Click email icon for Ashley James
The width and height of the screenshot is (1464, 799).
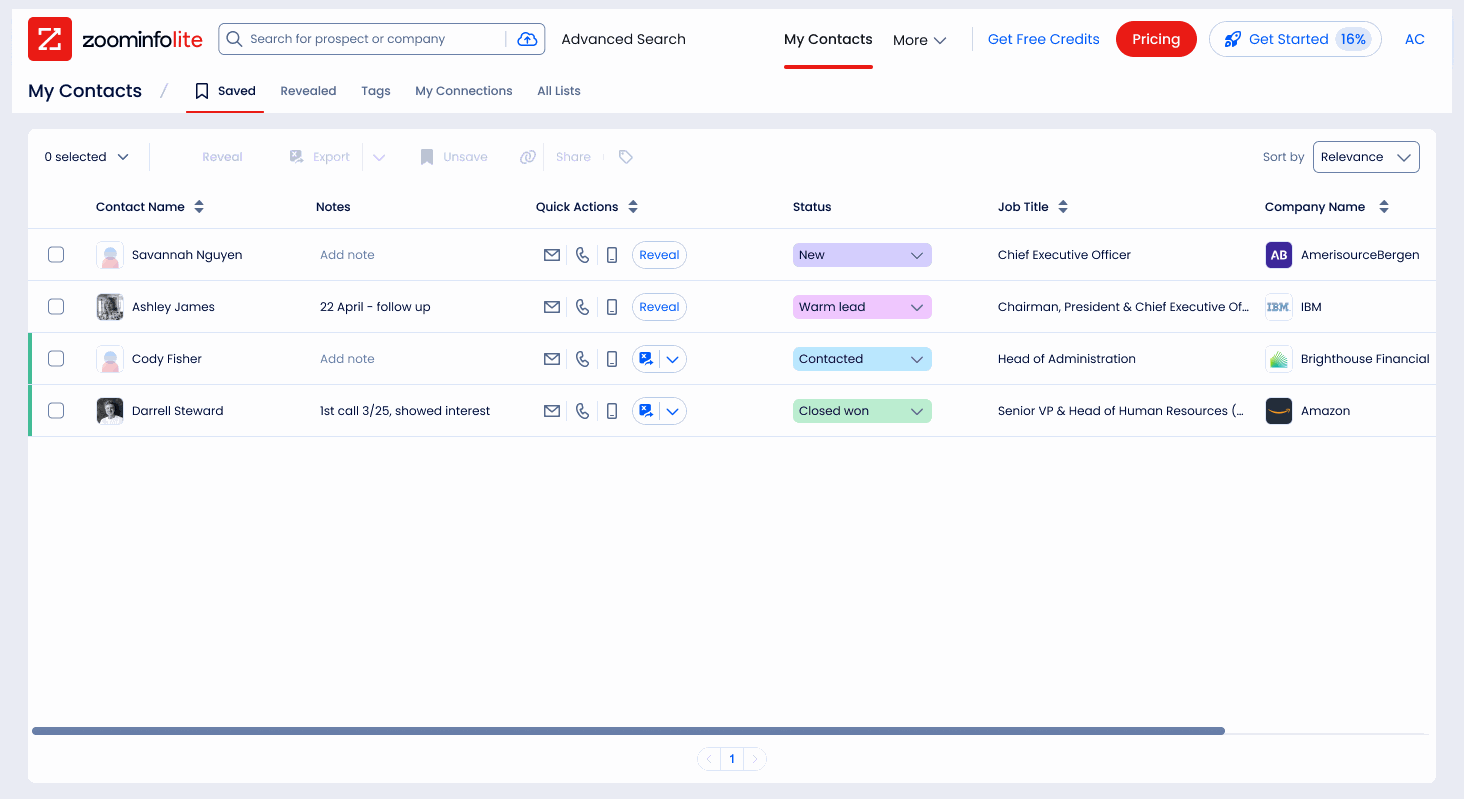click(551, 307)
